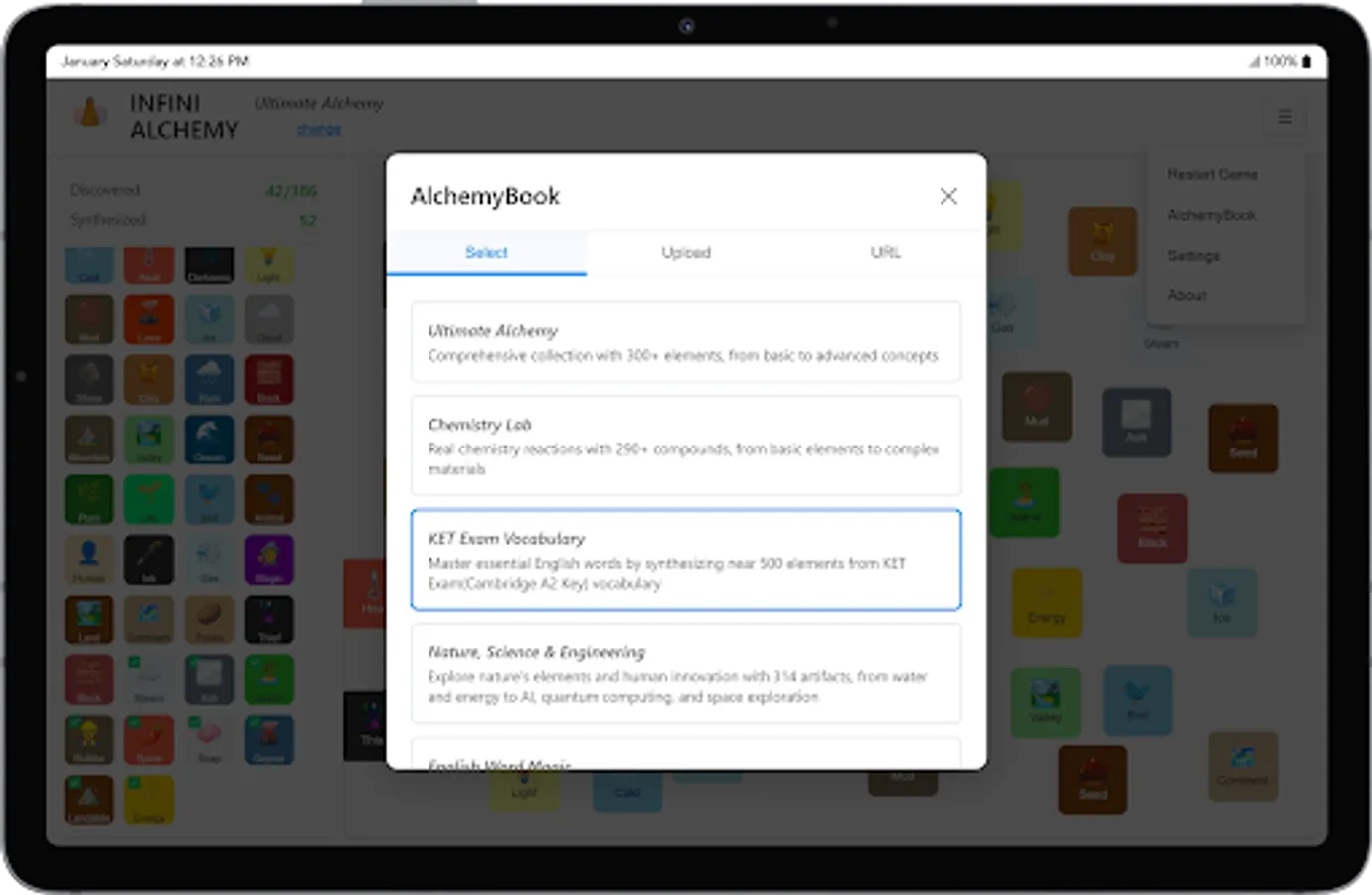Switch to the URL tab
This screenshot has height=895, width=1372.
click(884, 253)
